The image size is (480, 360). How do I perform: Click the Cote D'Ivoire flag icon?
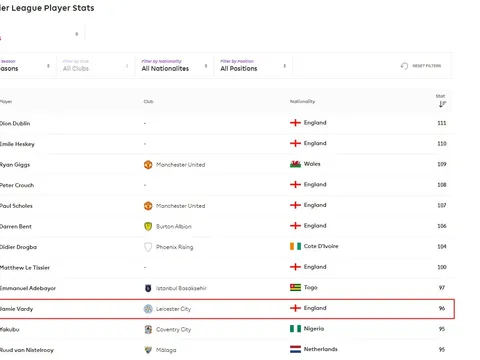295,246
